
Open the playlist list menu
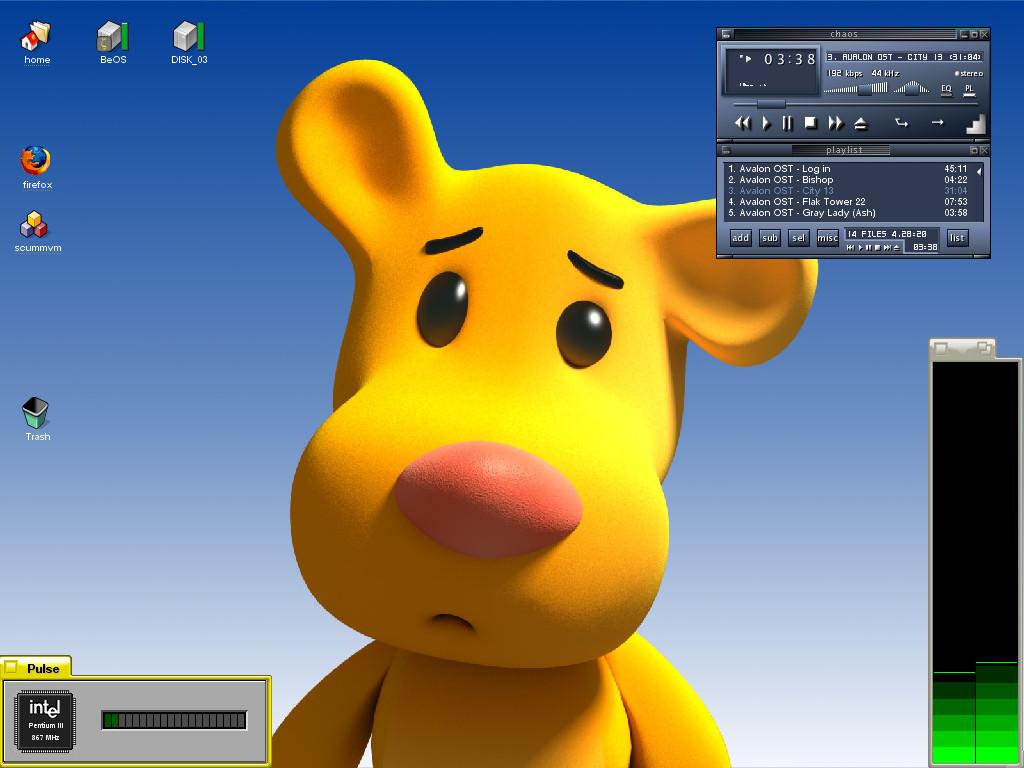(x=957, y=238)
